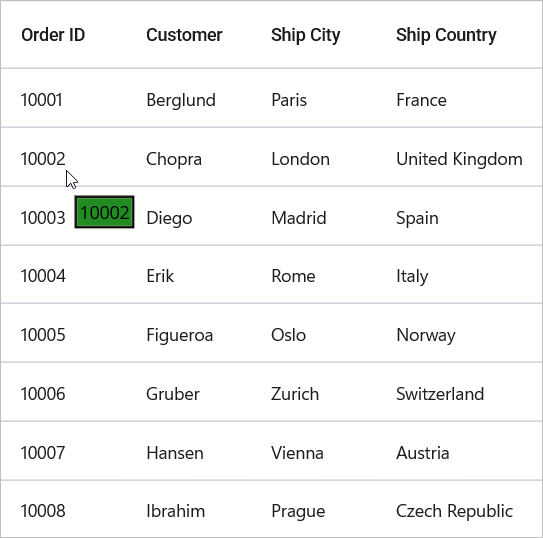Click the Ship City column header
This screenshot has width=543, height=538.
[x=305, y=35]
